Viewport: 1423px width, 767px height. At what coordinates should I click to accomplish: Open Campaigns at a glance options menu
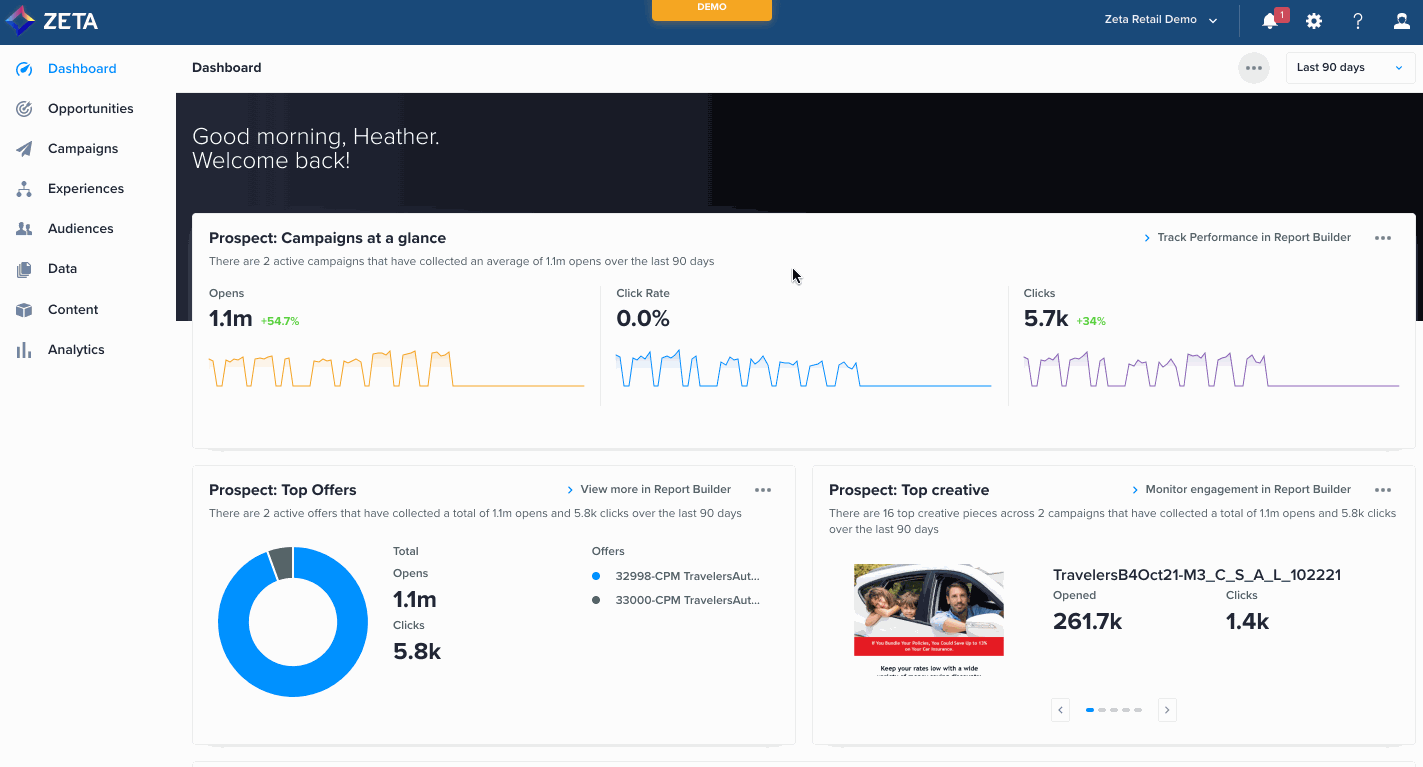(1383, 238)
